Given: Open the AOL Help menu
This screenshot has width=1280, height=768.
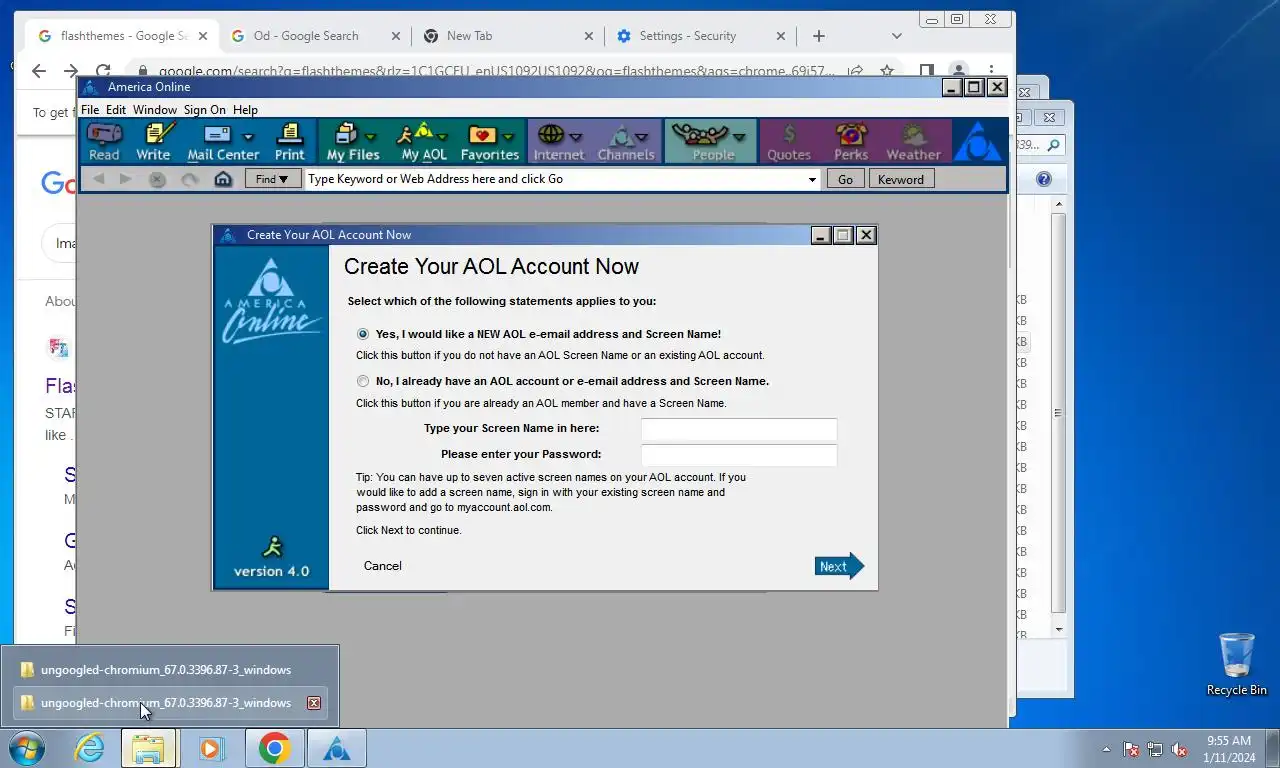Looking at the screenshot, I should click(x=245, y=110).
